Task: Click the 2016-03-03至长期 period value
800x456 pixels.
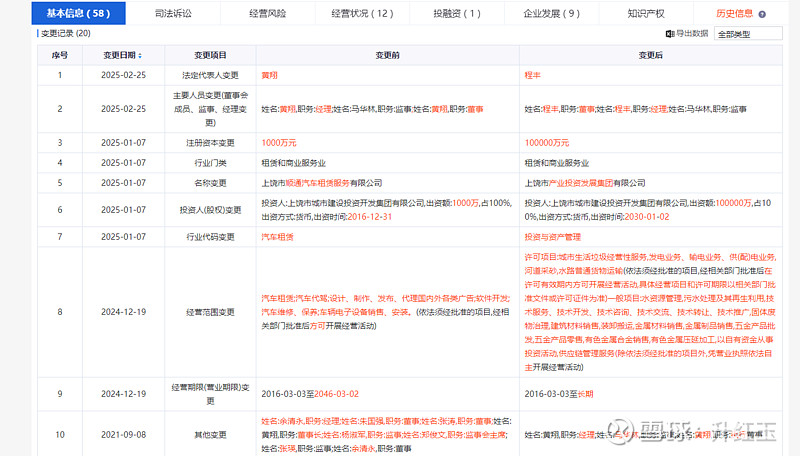Action: 559,394
